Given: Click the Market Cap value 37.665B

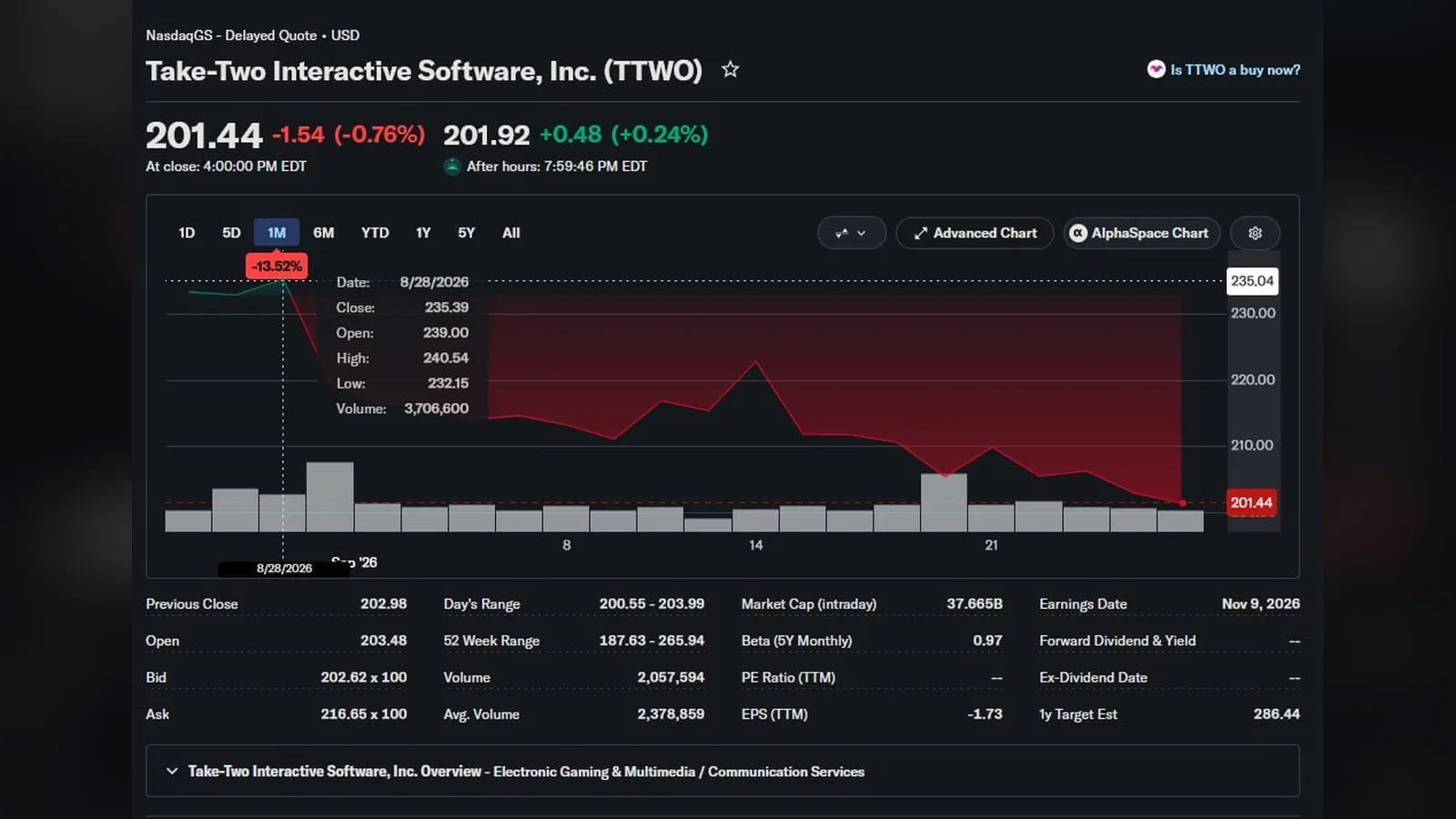Looking at the screenshot, I should (975, 604).
